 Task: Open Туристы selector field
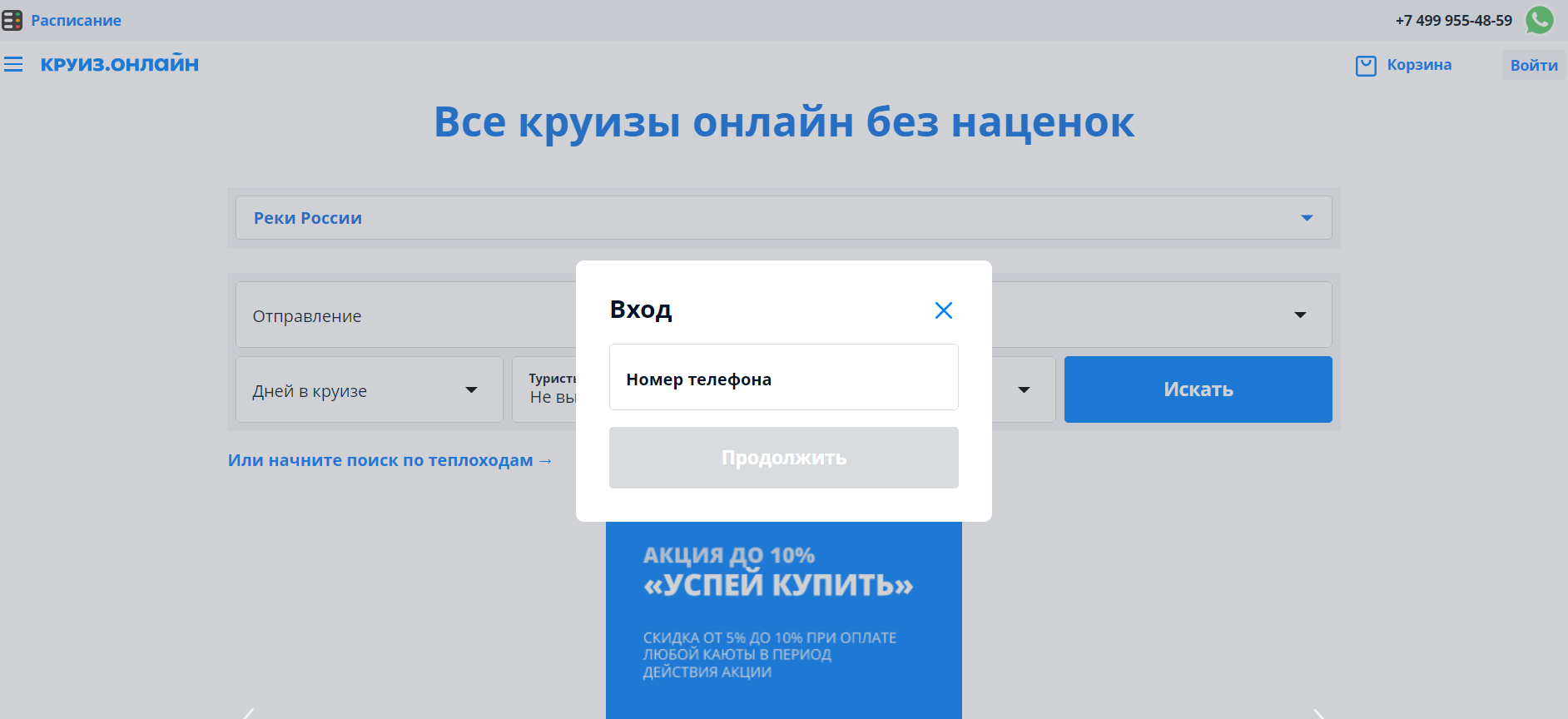pos(544,389)
